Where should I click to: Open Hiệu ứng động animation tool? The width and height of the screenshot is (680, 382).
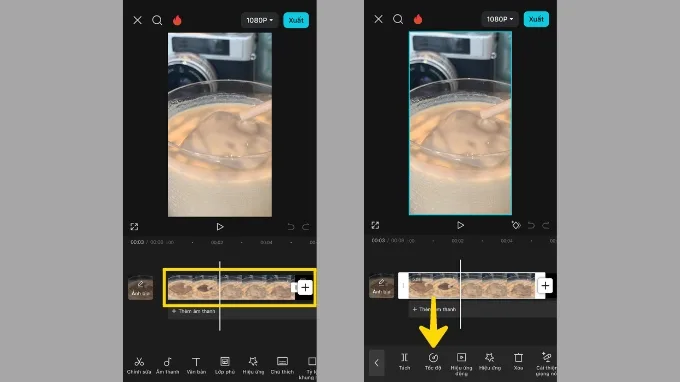(461, 363)
